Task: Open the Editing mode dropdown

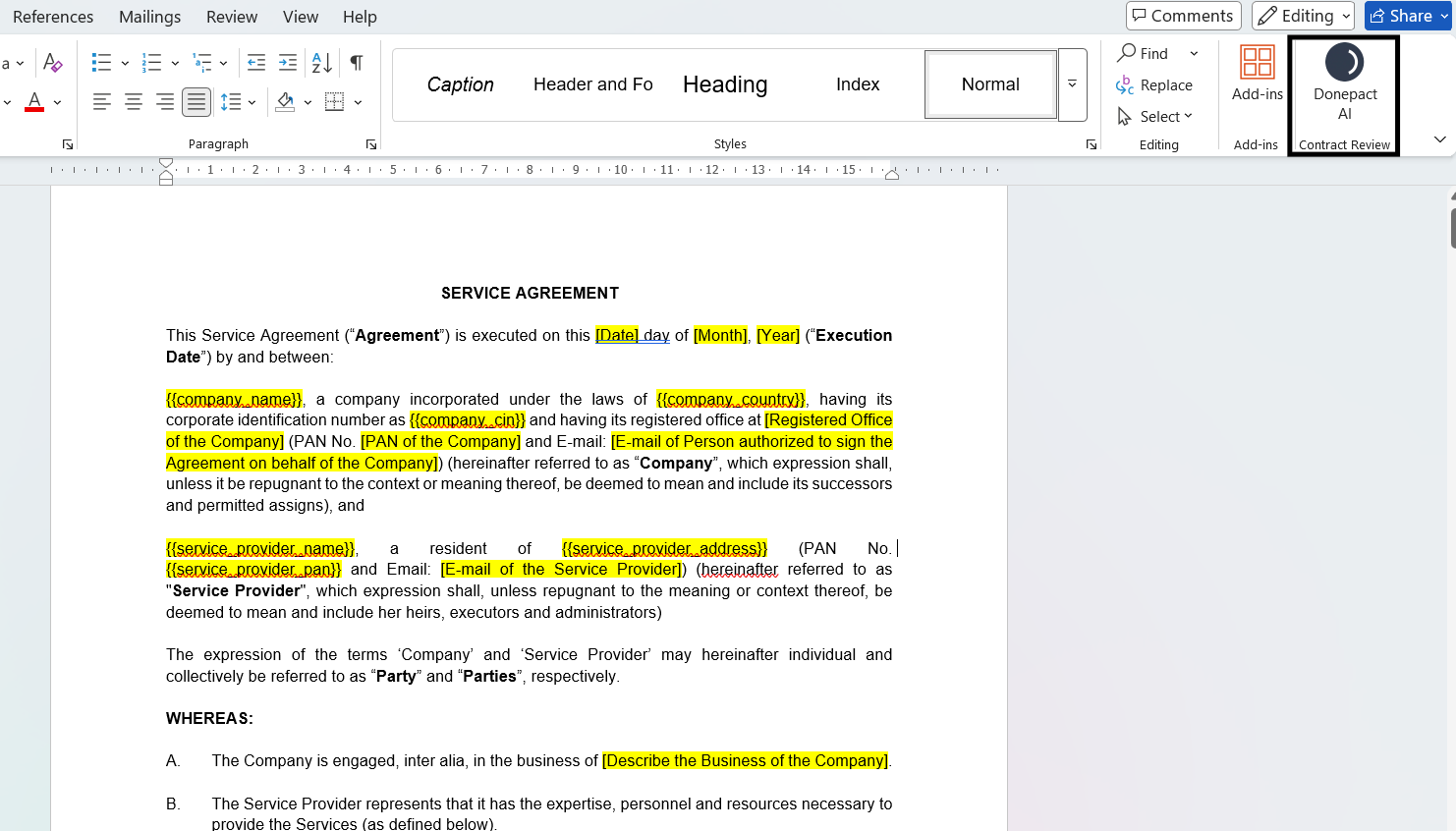Action: 1303,16
